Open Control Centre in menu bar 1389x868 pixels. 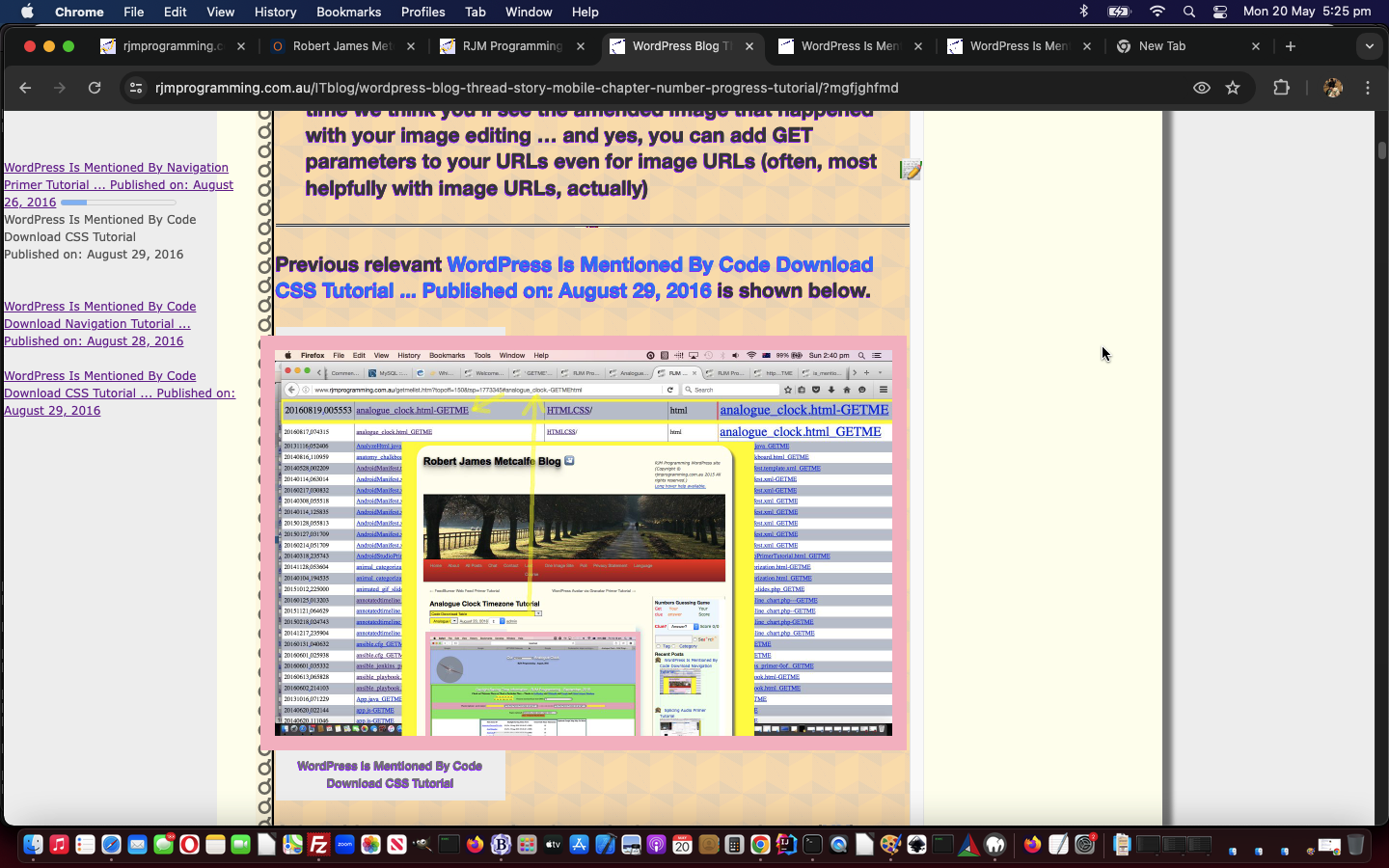(1220, 12)
